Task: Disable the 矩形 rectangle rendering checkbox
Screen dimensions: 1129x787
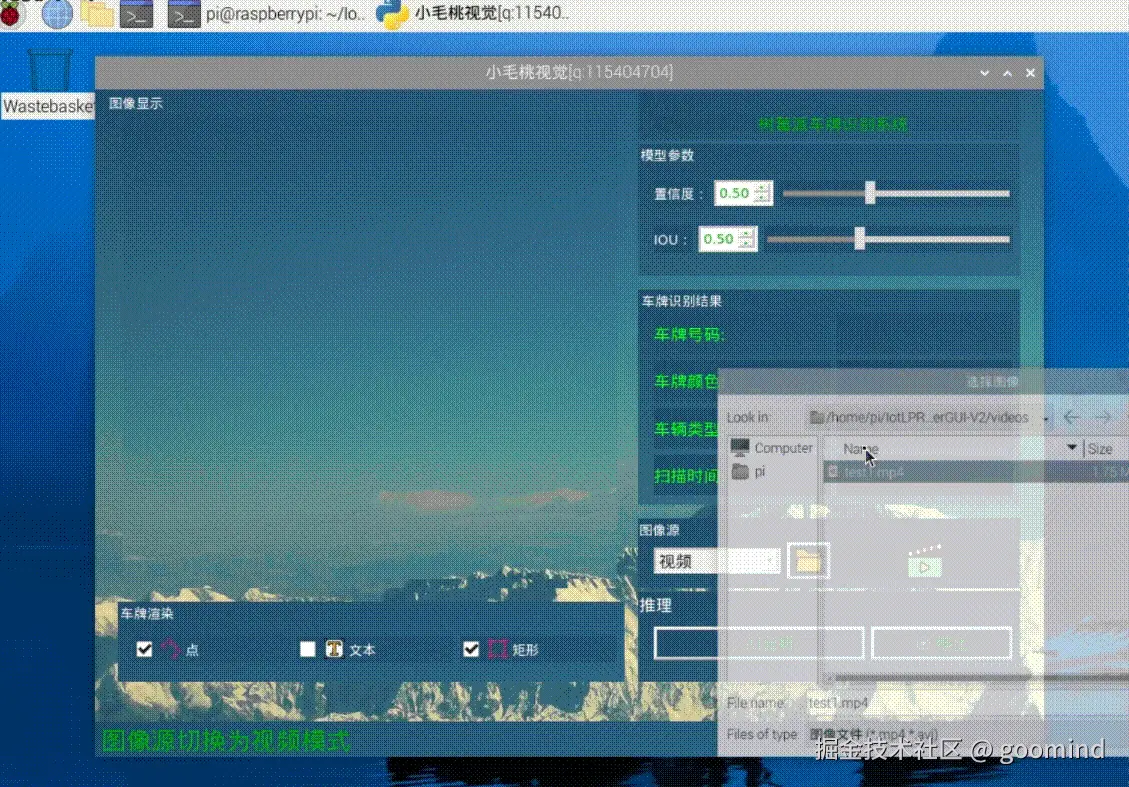Action: (x=471, y=649)
